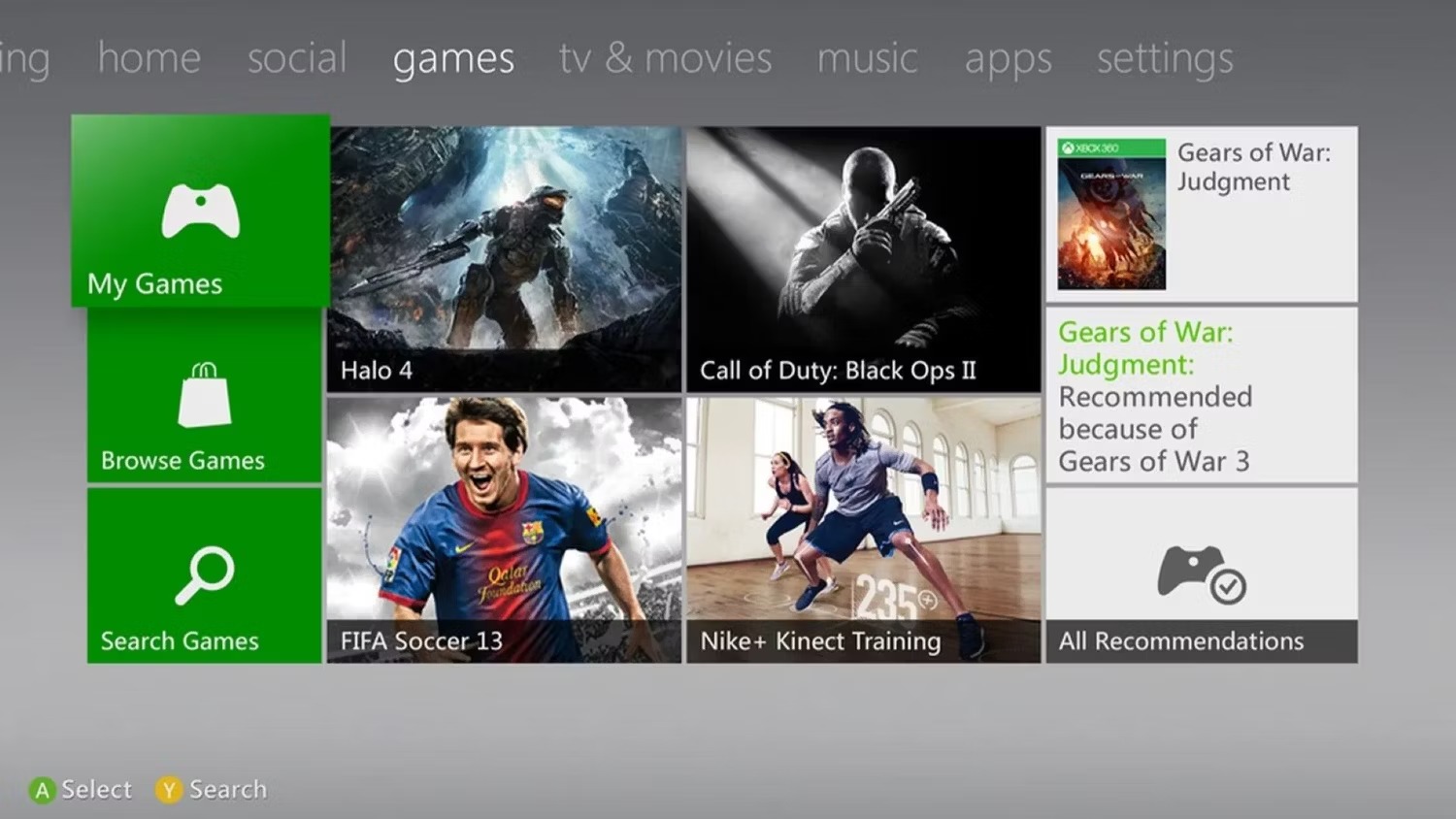
Task: Click the Halo 4 caption text
Action: [377, 371]
